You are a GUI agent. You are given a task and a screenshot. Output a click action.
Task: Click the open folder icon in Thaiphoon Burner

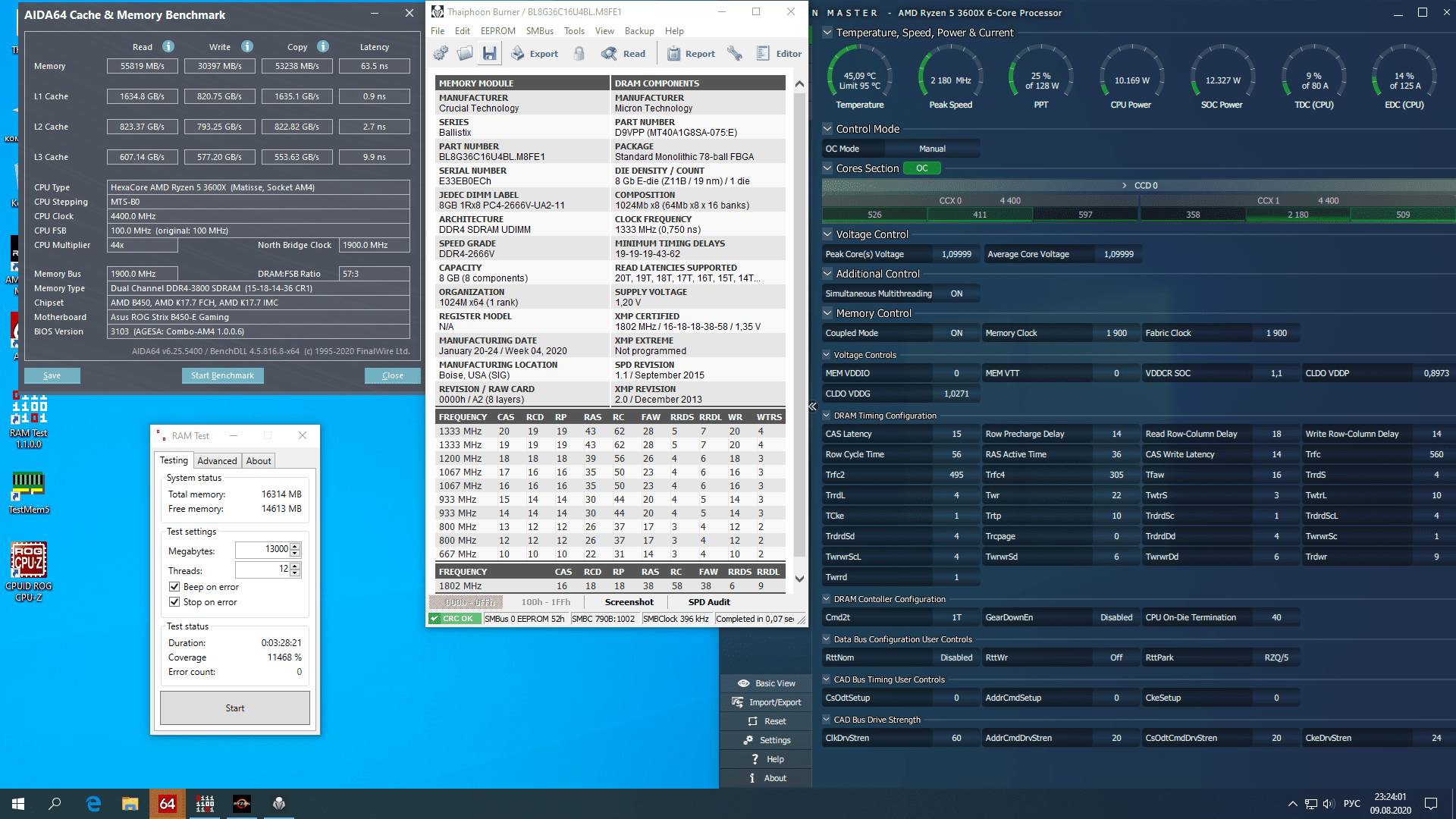coord(465,53)
